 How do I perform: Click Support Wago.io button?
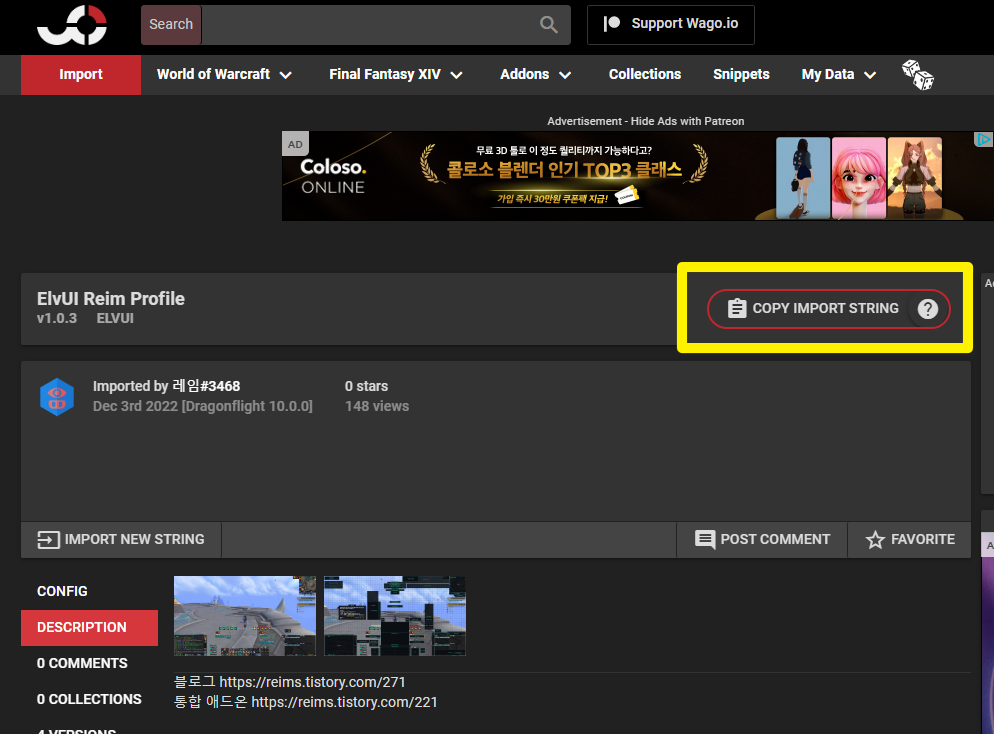(671, 25)
